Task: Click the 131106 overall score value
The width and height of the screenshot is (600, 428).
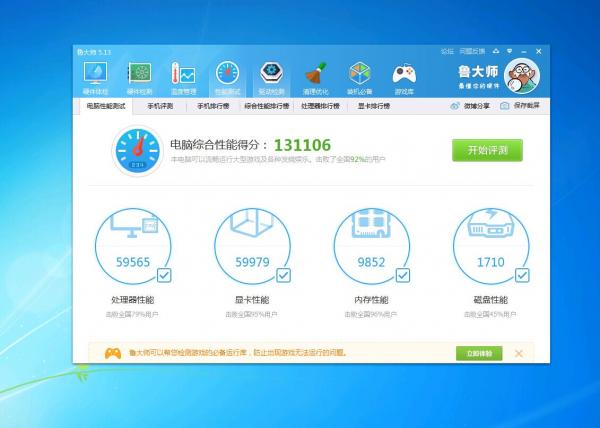Action: tap(302, 145)
